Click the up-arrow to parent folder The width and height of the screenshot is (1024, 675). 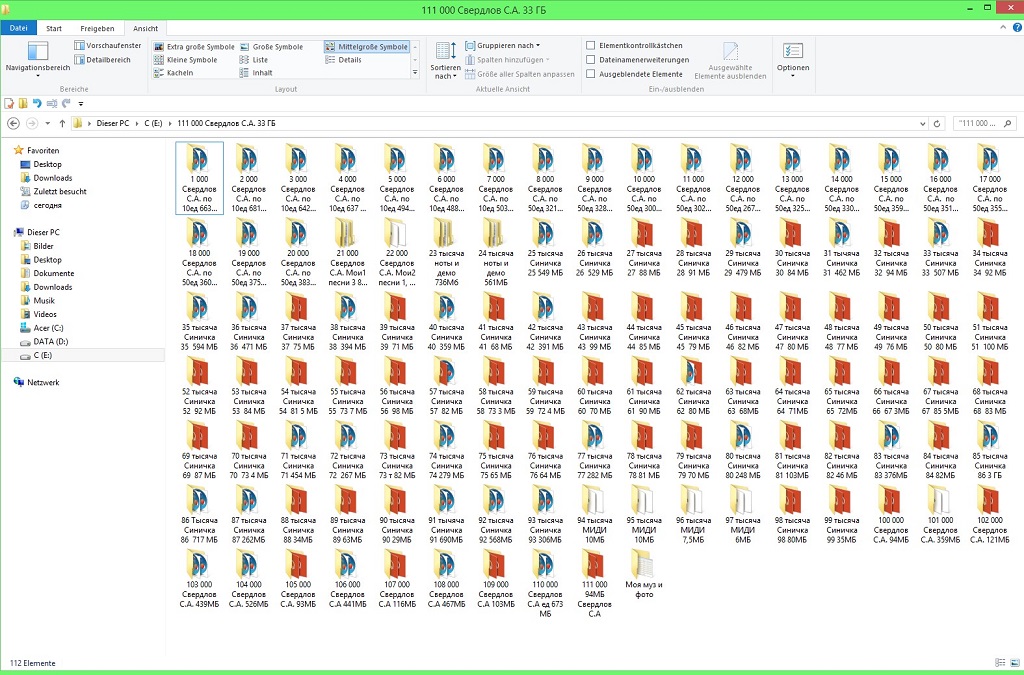click(62, 123)
